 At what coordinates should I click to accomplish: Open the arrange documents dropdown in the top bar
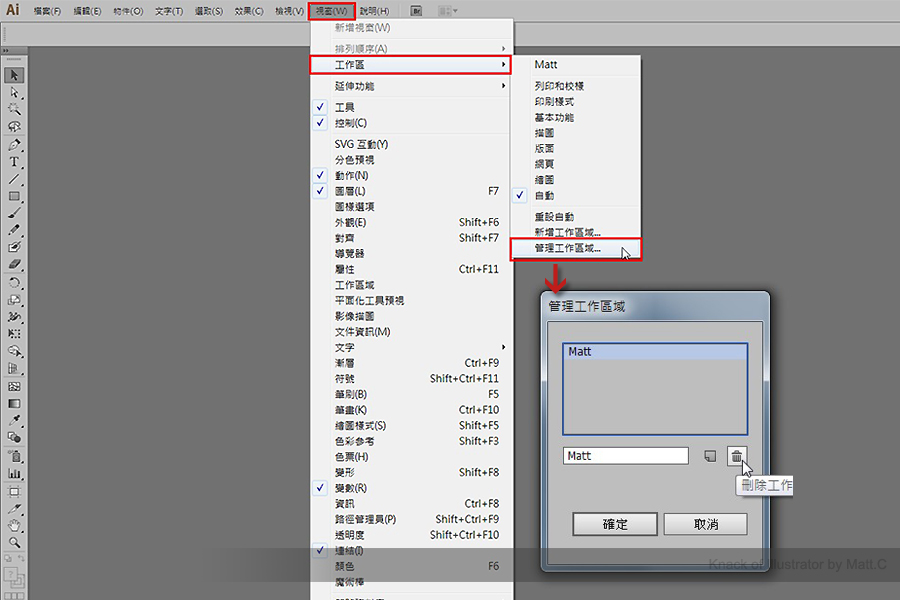tap(445, 11)
